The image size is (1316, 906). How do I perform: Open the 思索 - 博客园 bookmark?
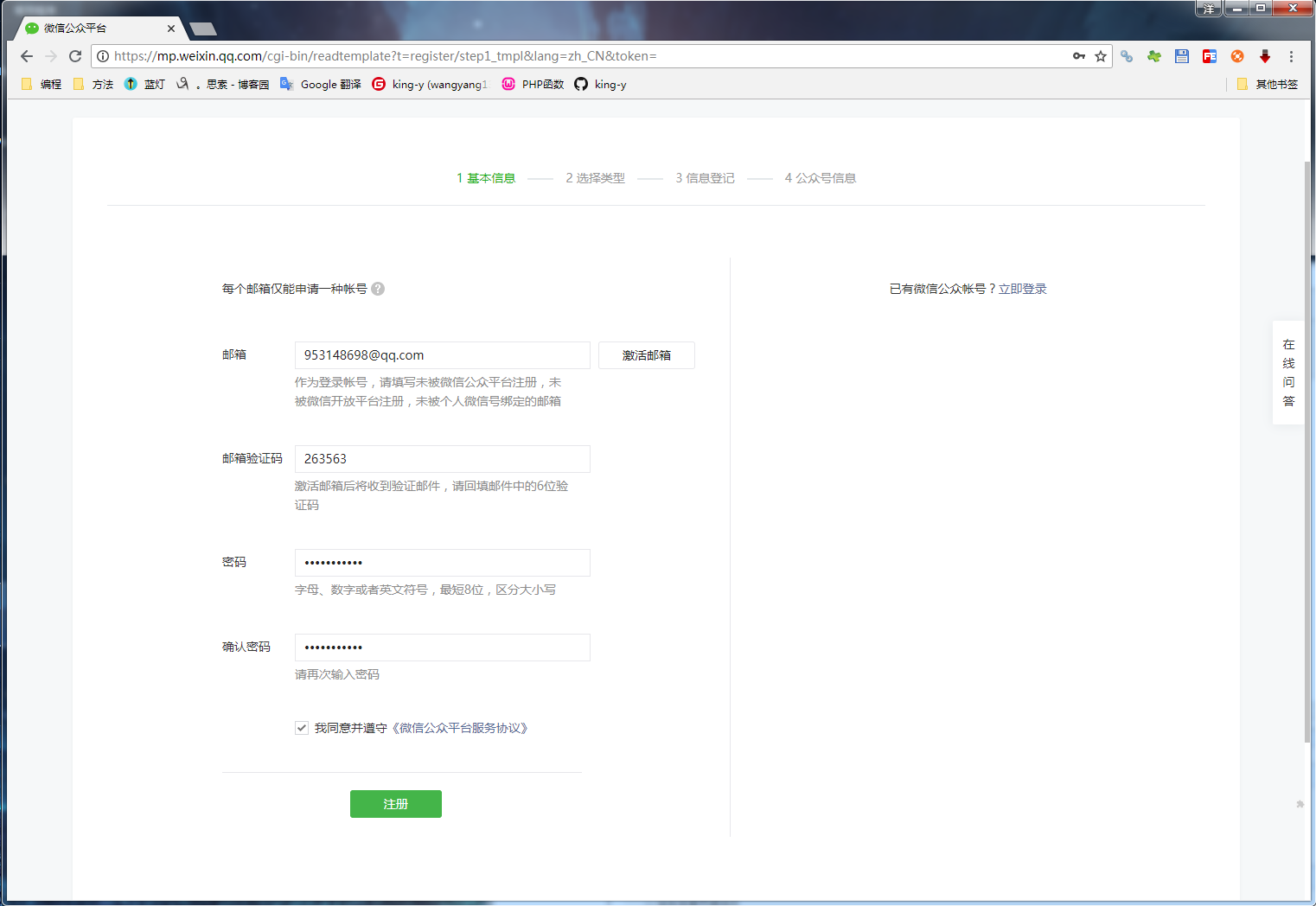[222, 84]
